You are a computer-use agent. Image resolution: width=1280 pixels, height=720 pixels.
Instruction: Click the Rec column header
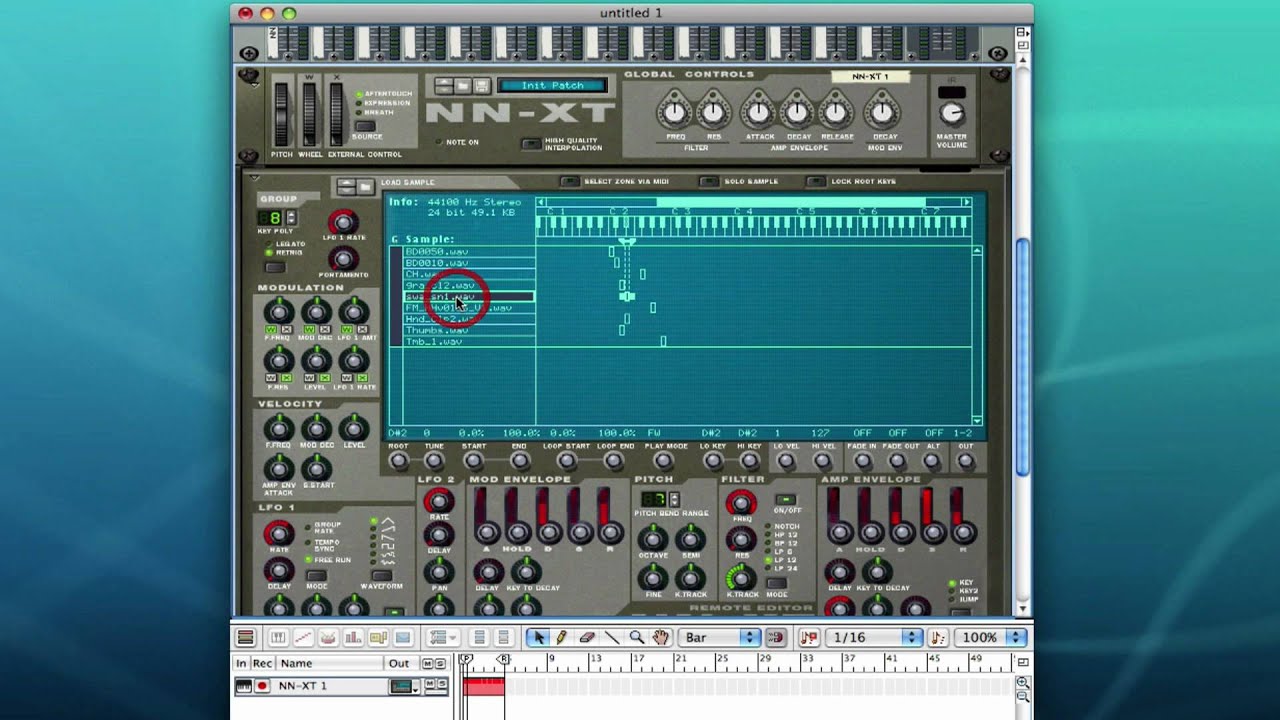pos(262,663)
